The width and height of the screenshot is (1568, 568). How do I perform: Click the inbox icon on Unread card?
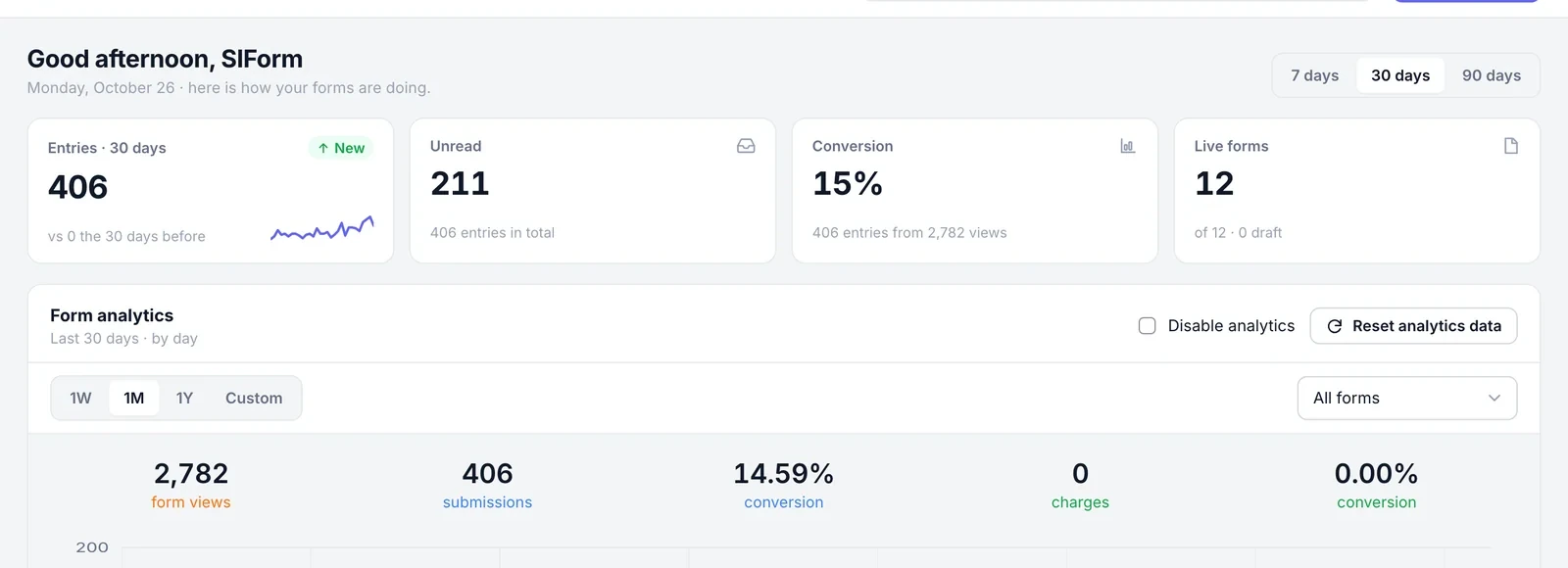pos(746,146)
